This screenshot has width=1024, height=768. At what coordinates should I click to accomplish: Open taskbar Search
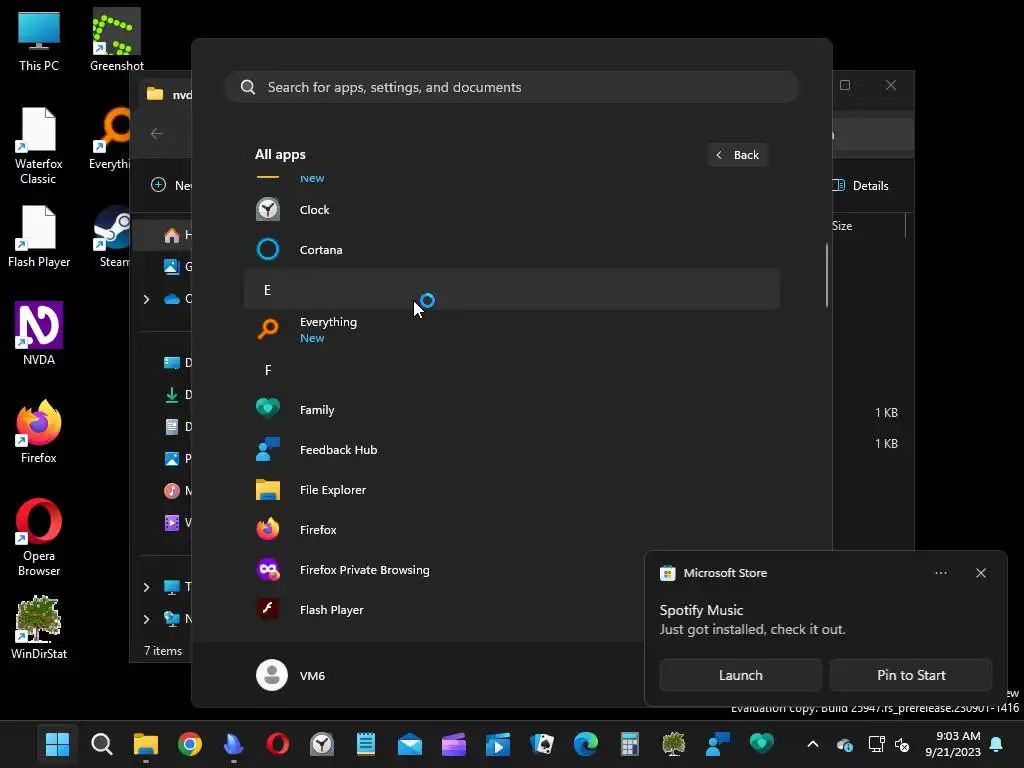point(102,744)
